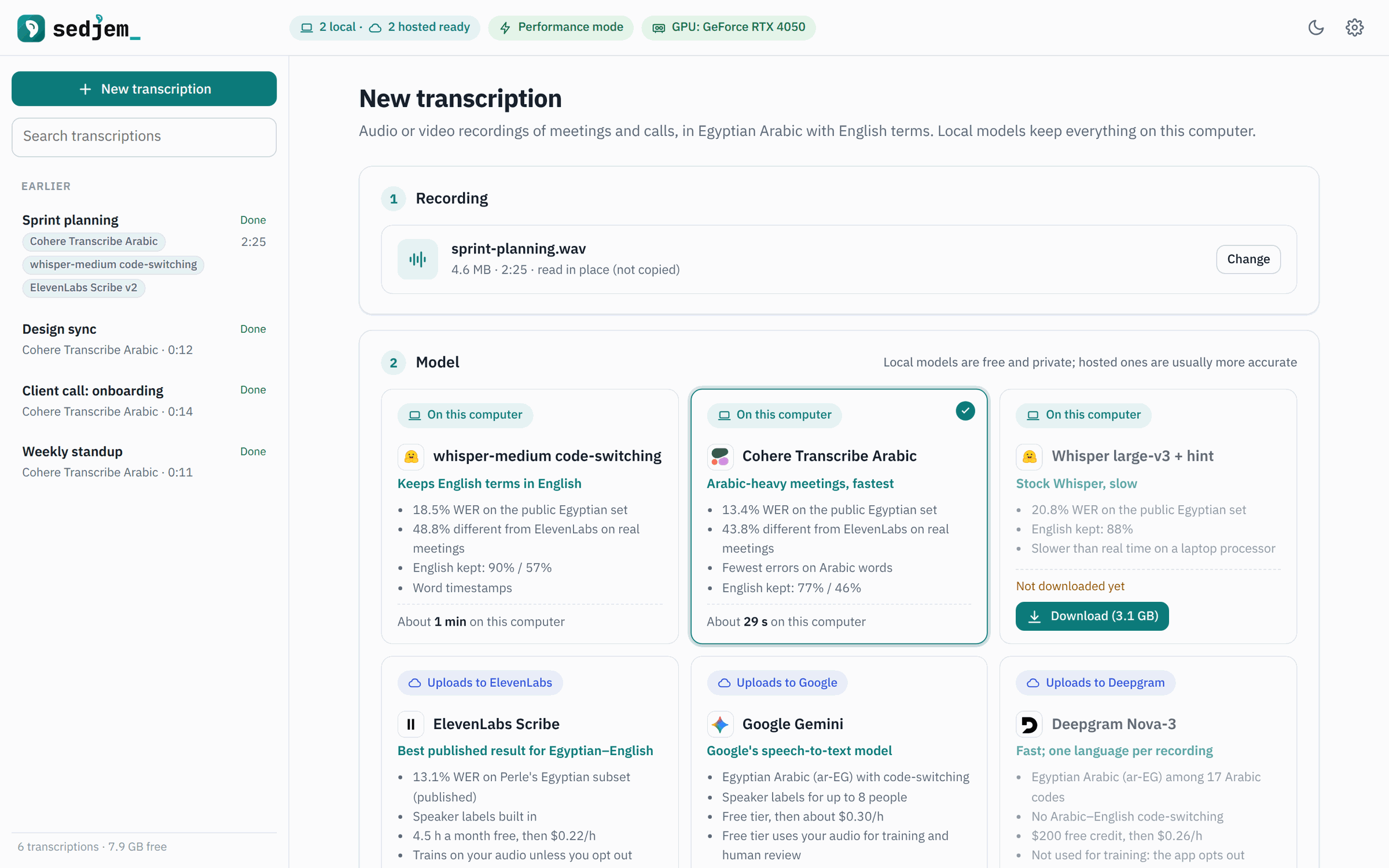Open settings via the gear icon
Viewport: 1389px width, 868px height.
(1354, 27)
